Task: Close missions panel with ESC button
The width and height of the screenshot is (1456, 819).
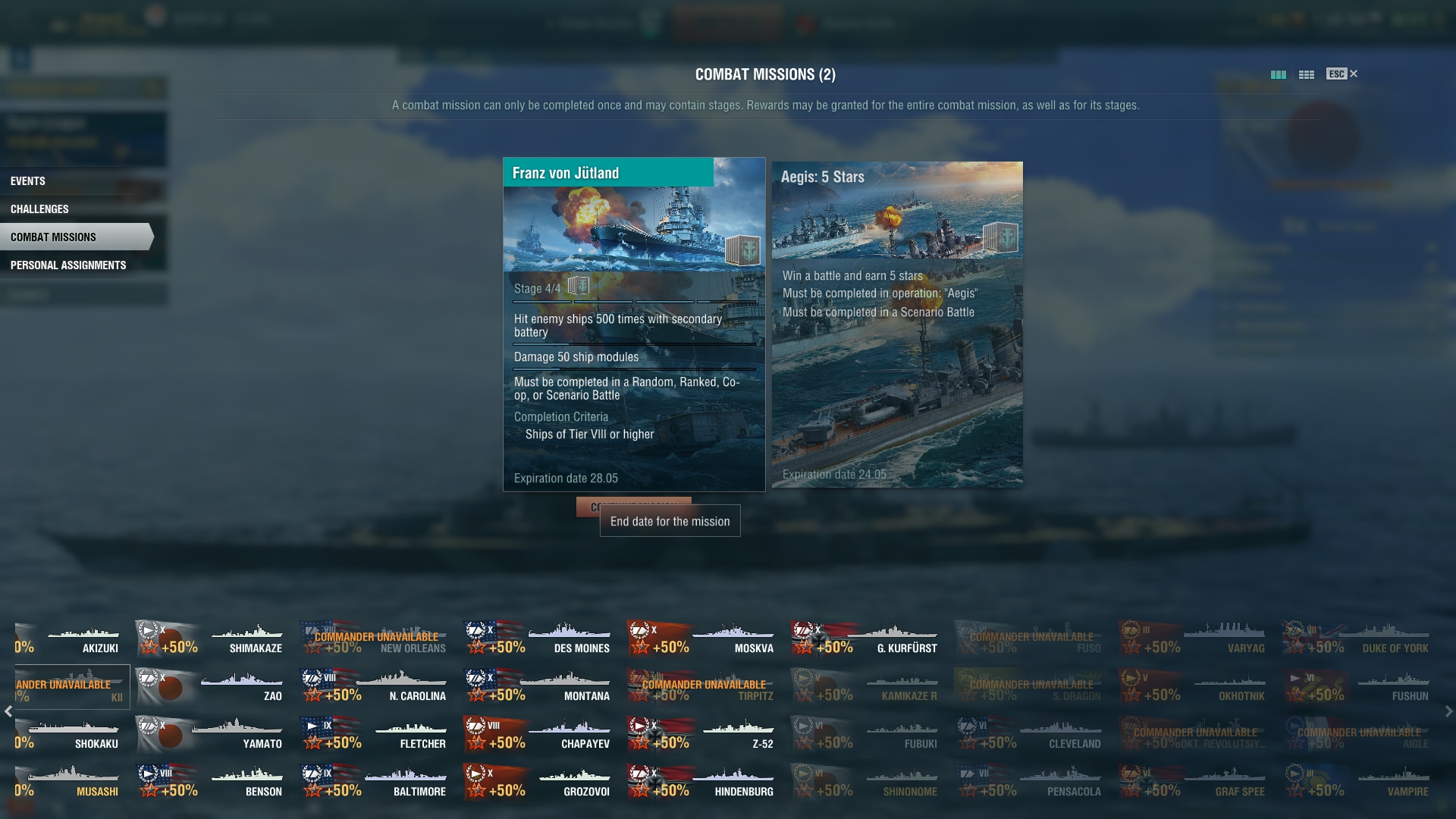Action: [1342, 74]
